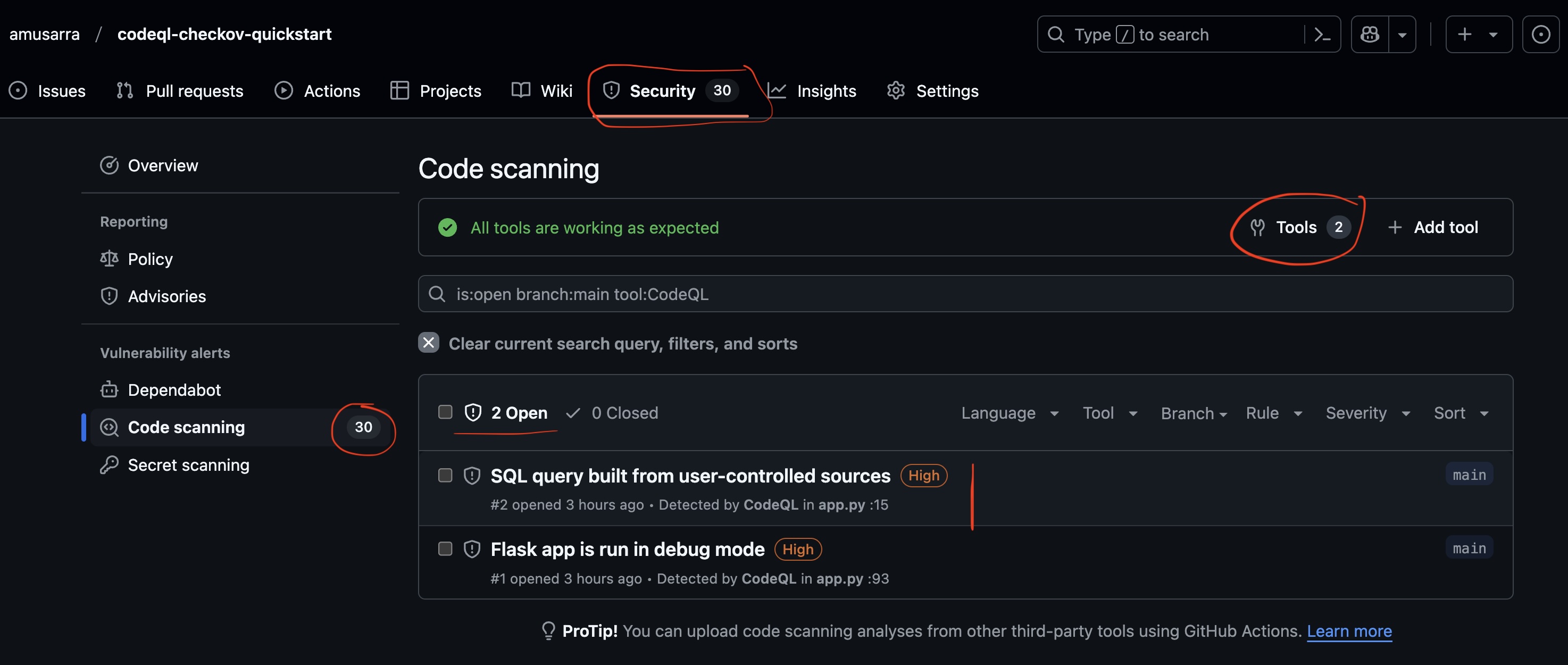This screenshot has height=665, width=1568.
Task: Focus the Type / to search field
Action: 1188,35
